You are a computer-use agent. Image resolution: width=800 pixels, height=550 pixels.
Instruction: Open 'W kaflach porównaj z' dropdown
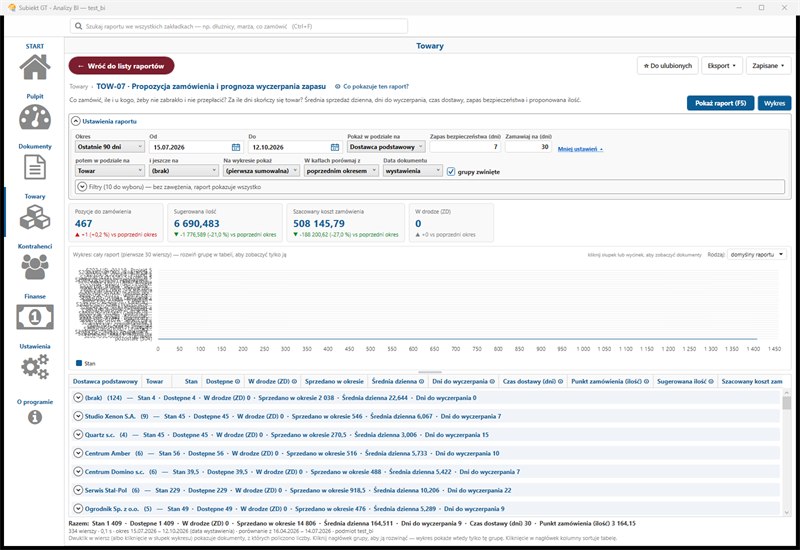click(341, 171)
